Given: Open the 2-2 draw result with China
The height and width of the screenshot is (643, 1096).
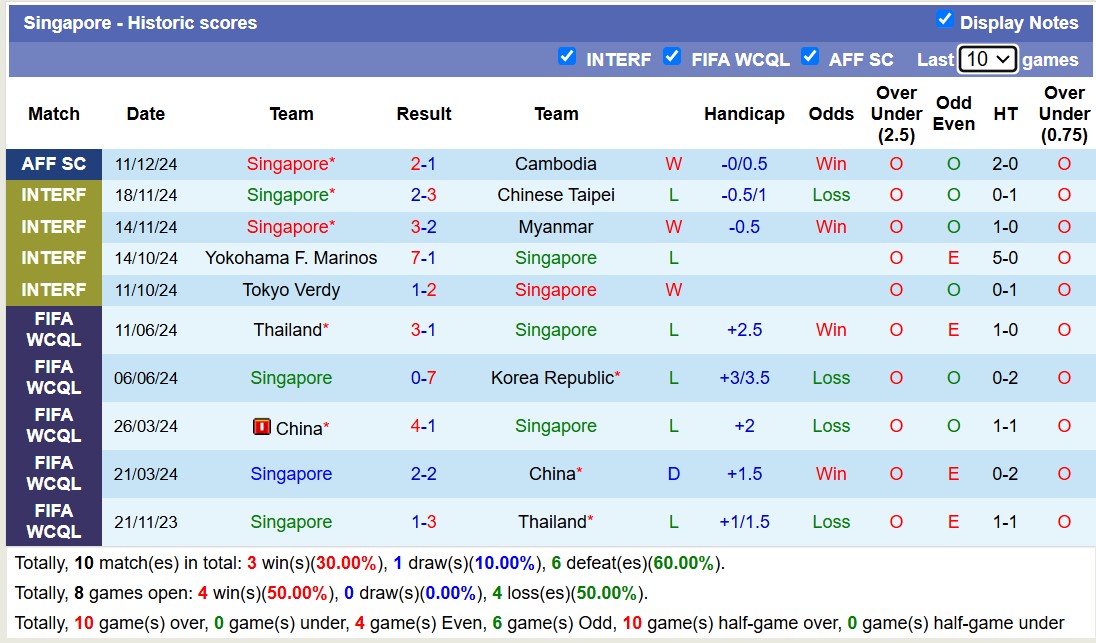Looking at the screenshot, I should (x=423, y=474).
